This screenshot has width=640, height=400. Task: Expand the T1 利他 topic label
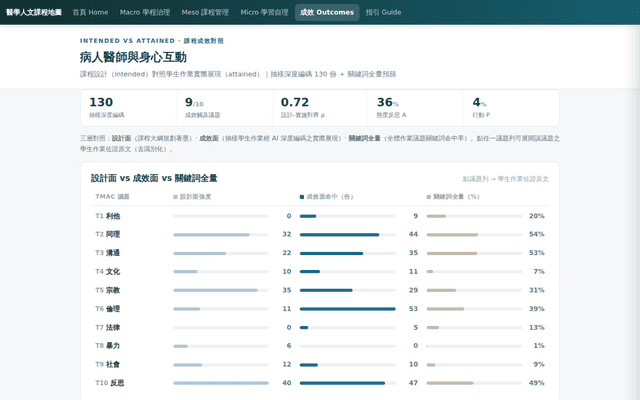[x=108, y=216]
